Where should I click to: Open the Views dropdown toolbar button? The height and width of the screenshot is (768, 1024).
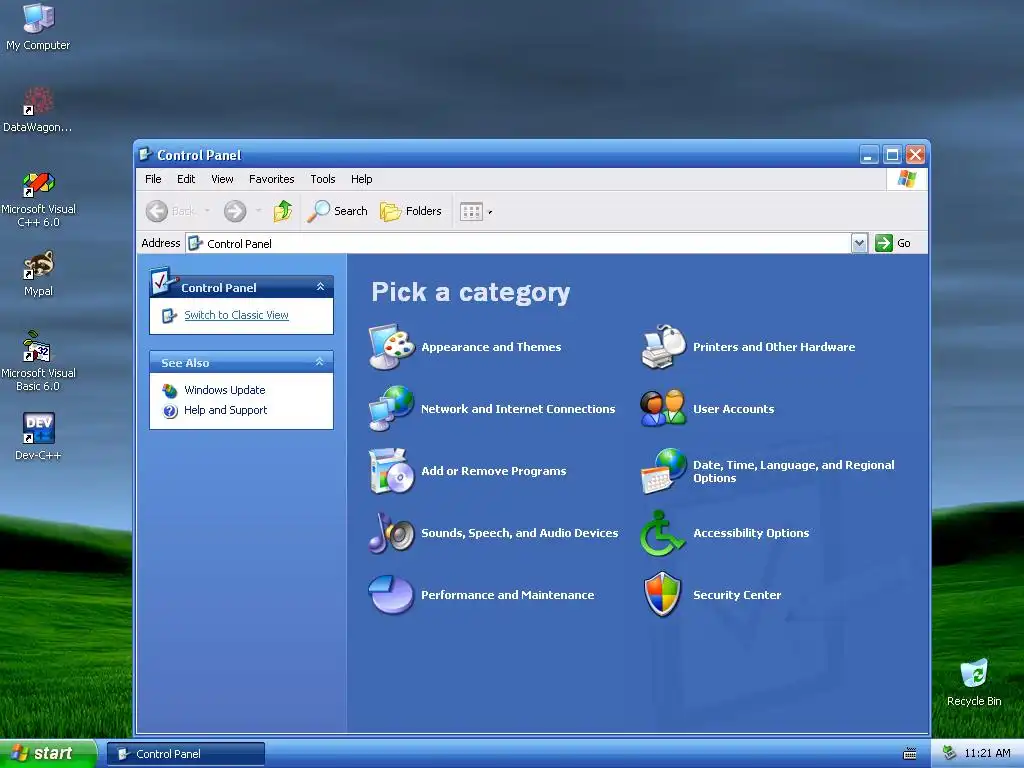pos(475,211)
